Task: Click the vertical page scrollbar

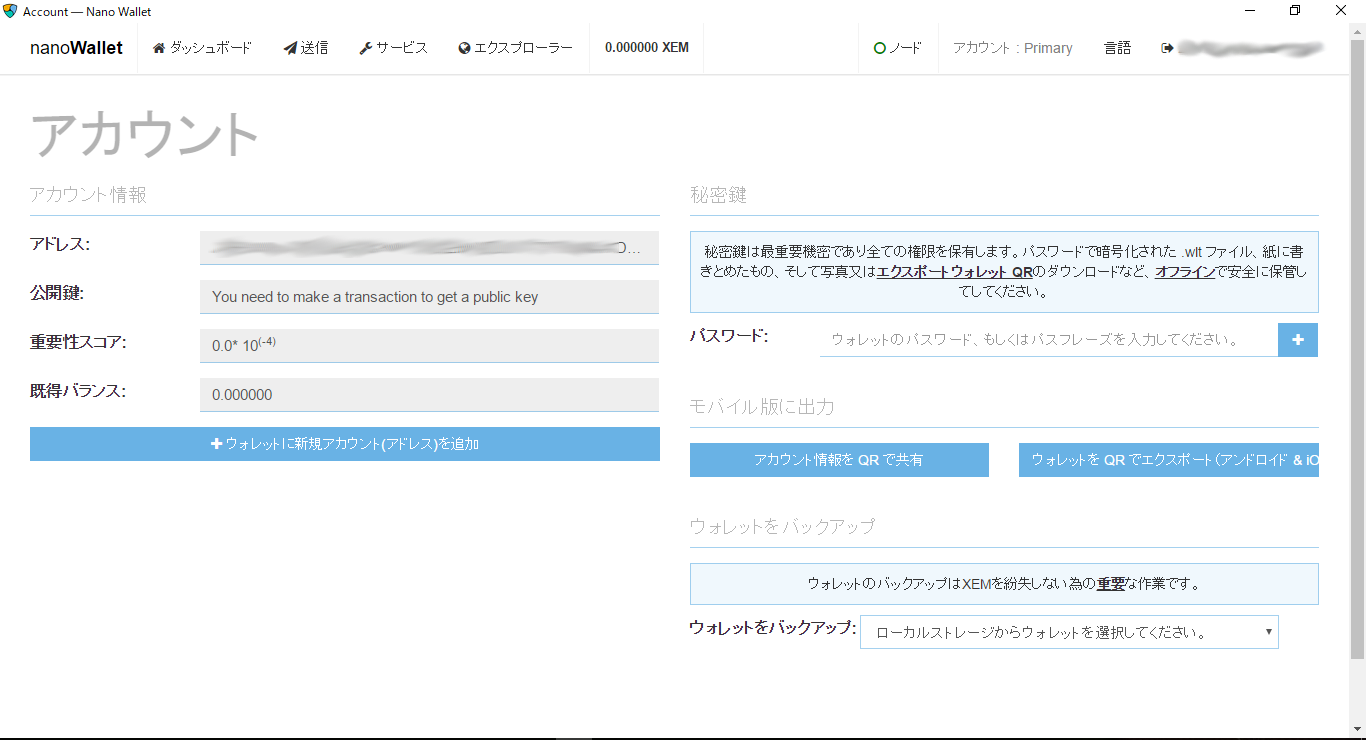Action: (x=1357, y=350)
